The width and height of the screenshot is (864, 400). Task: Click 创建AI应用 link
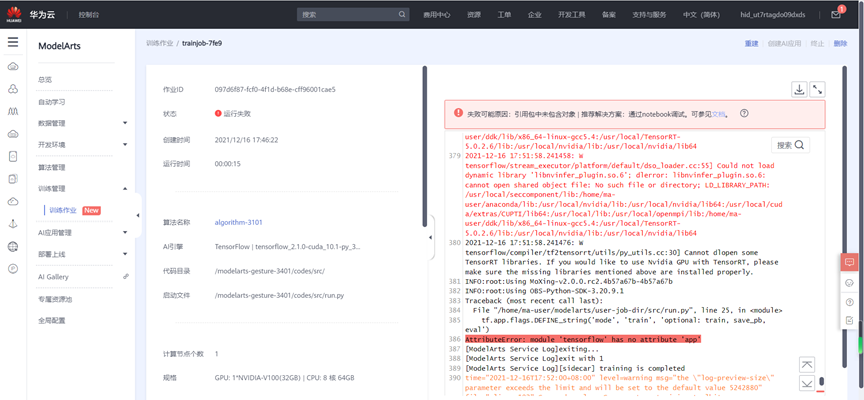pyautogui.click(x=784, y=44)
